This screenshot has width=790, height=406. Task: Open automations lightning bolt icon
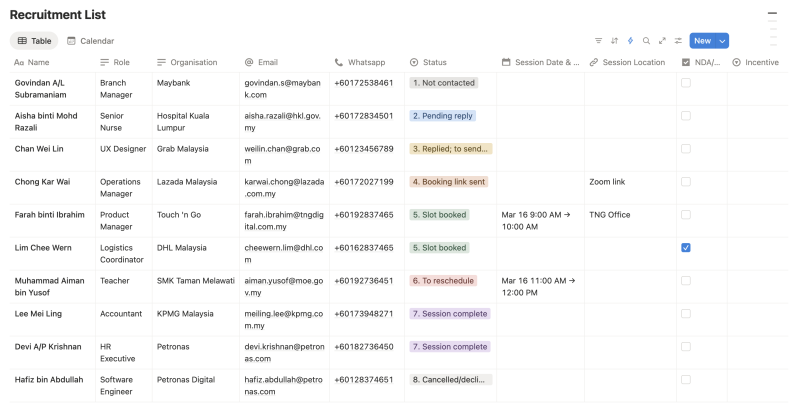[x=630, y=41]
